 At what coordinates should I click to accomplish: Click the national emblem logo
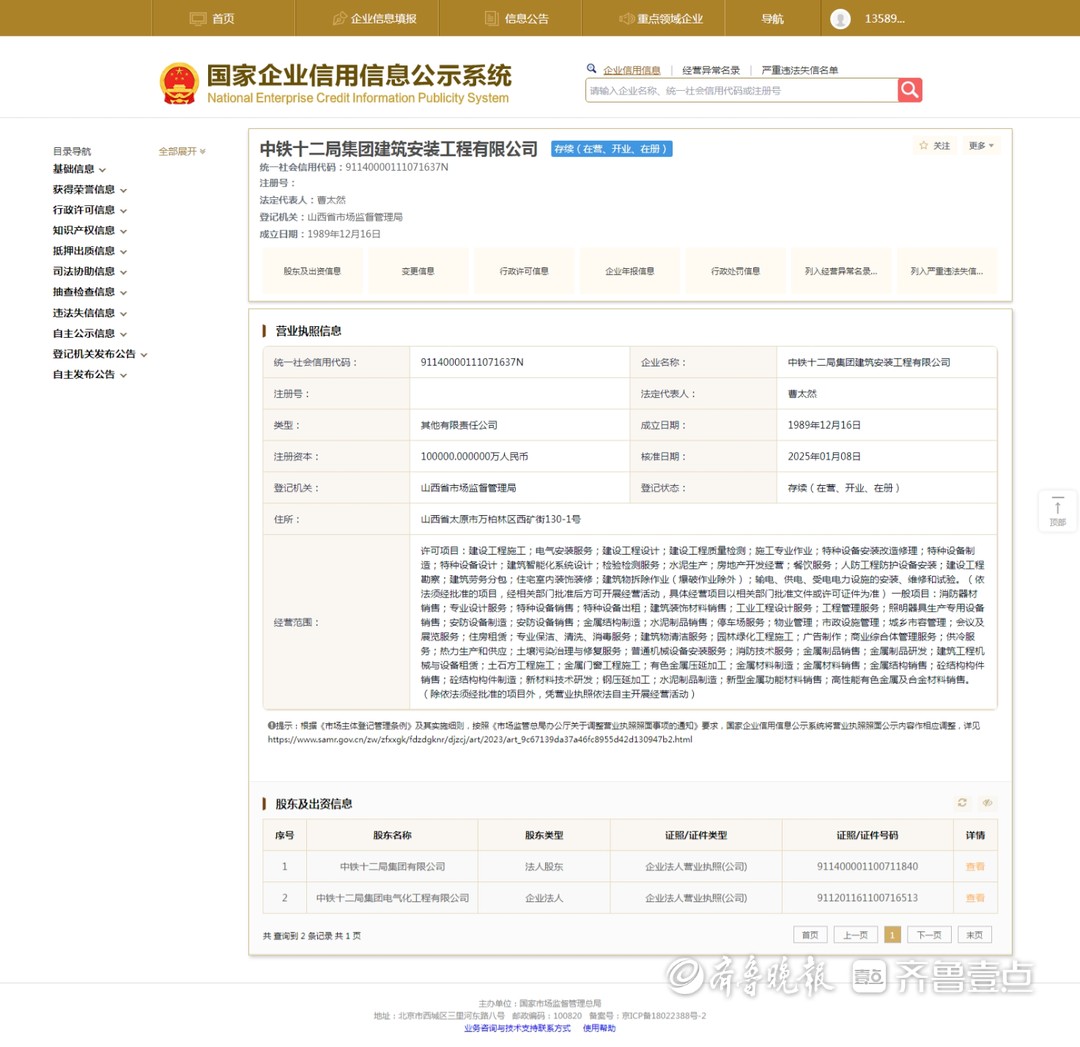point(179,84)
